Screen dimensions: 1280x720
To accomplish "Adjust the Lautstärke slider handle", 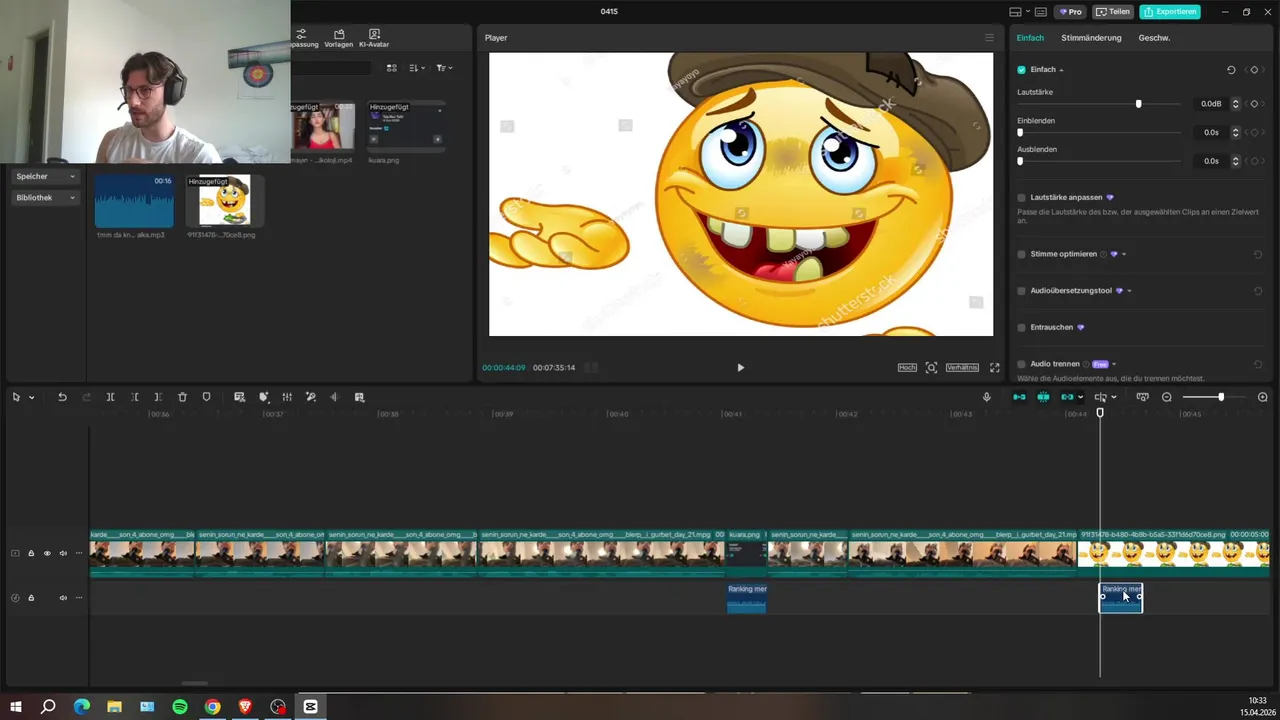I will [1138, 104].
